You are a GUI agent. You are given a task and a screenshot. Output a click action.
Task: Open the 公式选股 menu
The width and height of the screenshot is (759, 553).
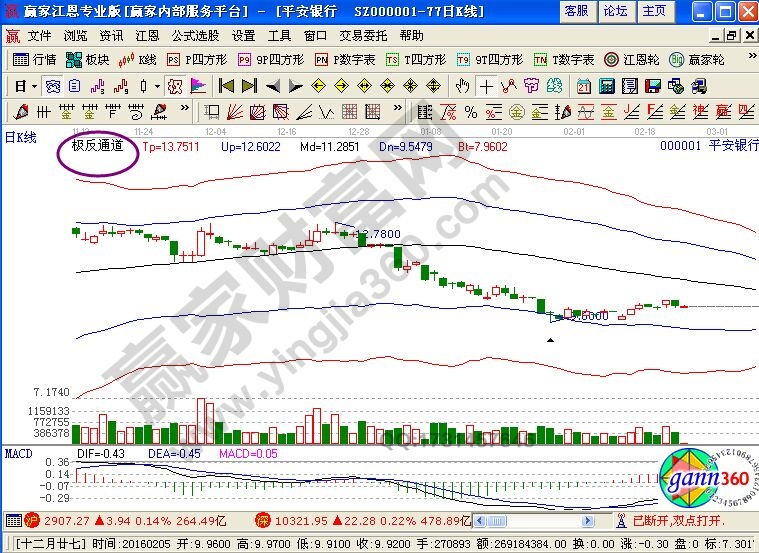tap(194, 35)
